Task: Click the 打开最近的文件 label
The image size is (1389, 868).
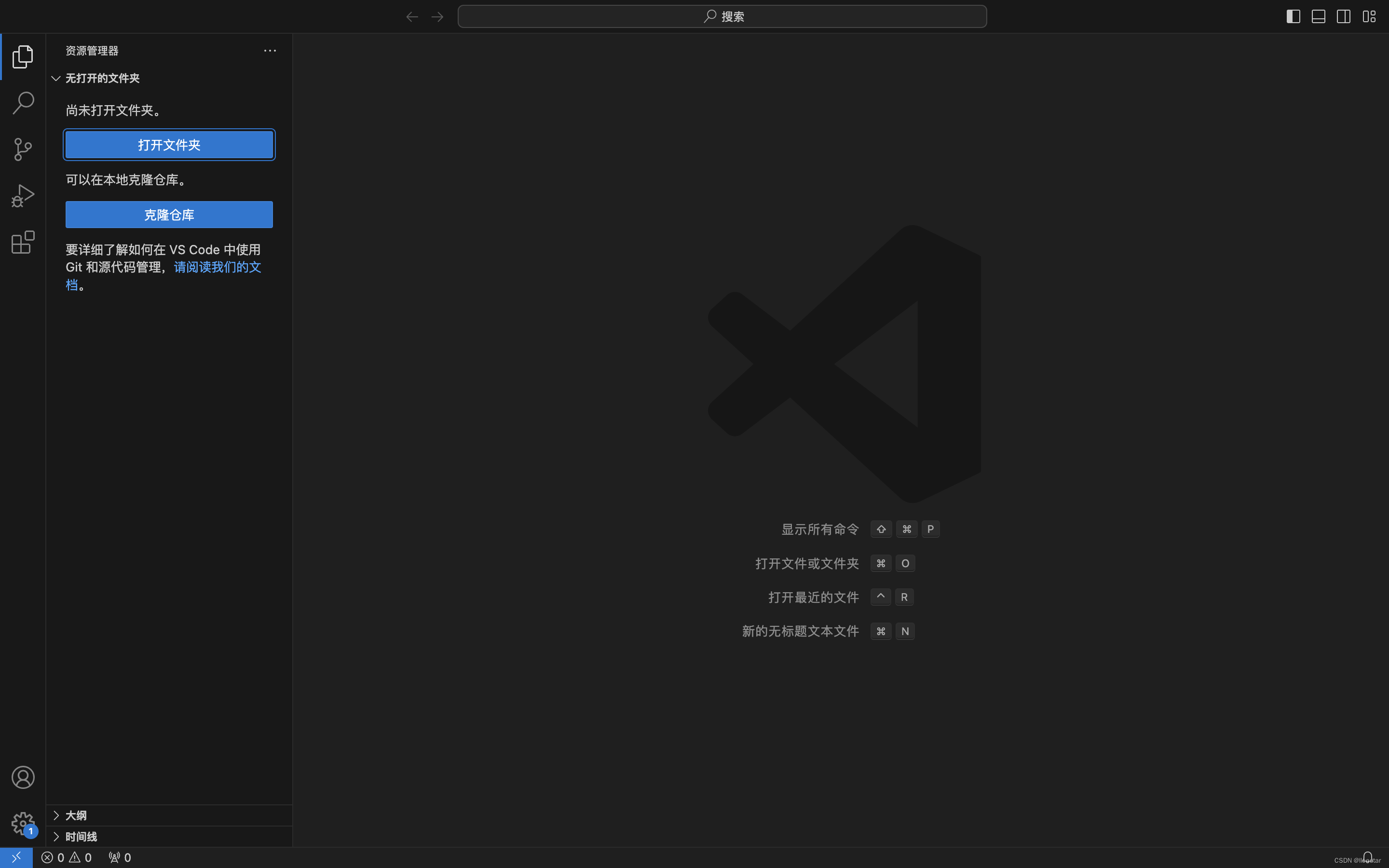Action: 814,597
